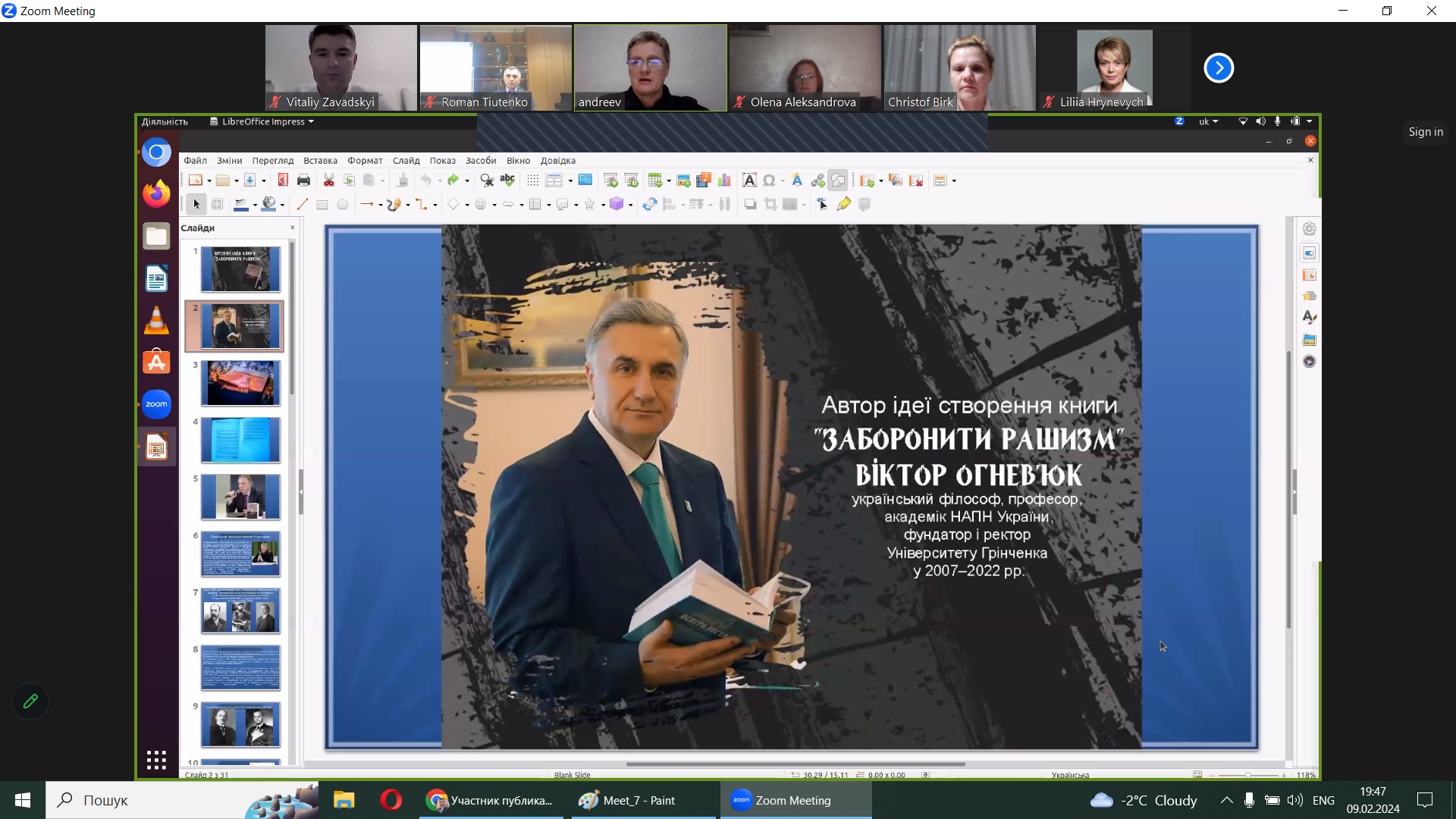Expand the uk keyboard language dropdown
This screenshot has height=819, width=1456.
point(1208,121)
